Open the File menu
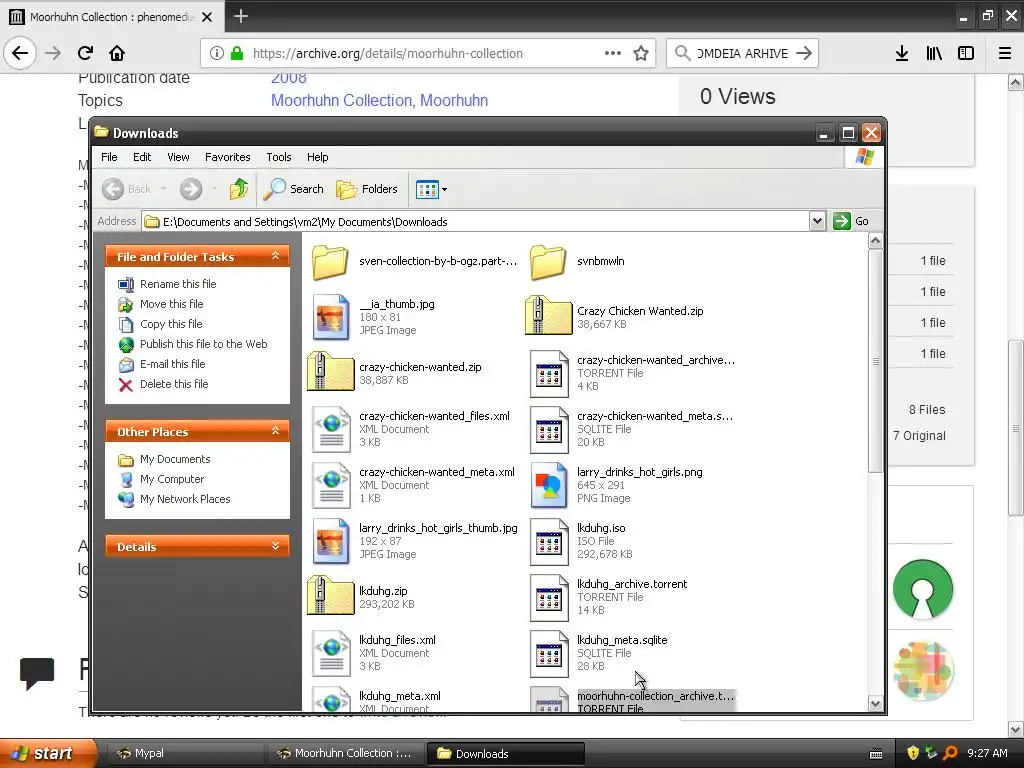Screen dimensions: 1024x768 coord(109,157)
